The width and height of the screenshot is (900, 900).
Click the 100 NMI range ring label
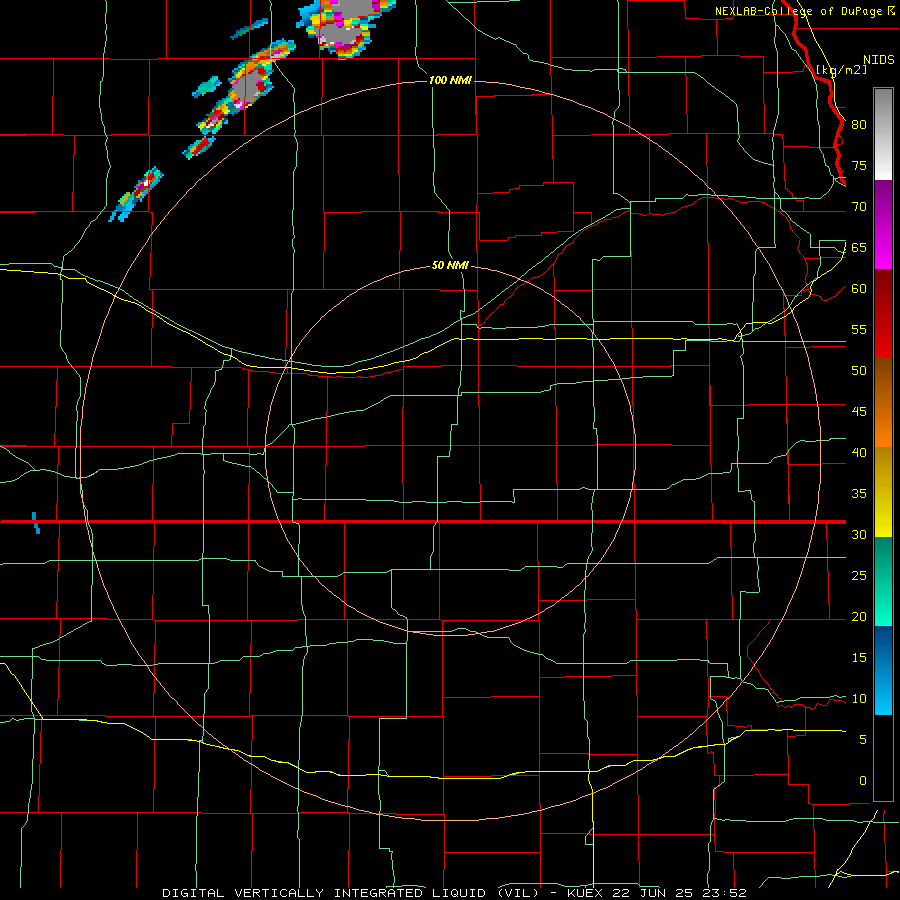[450, 80]
